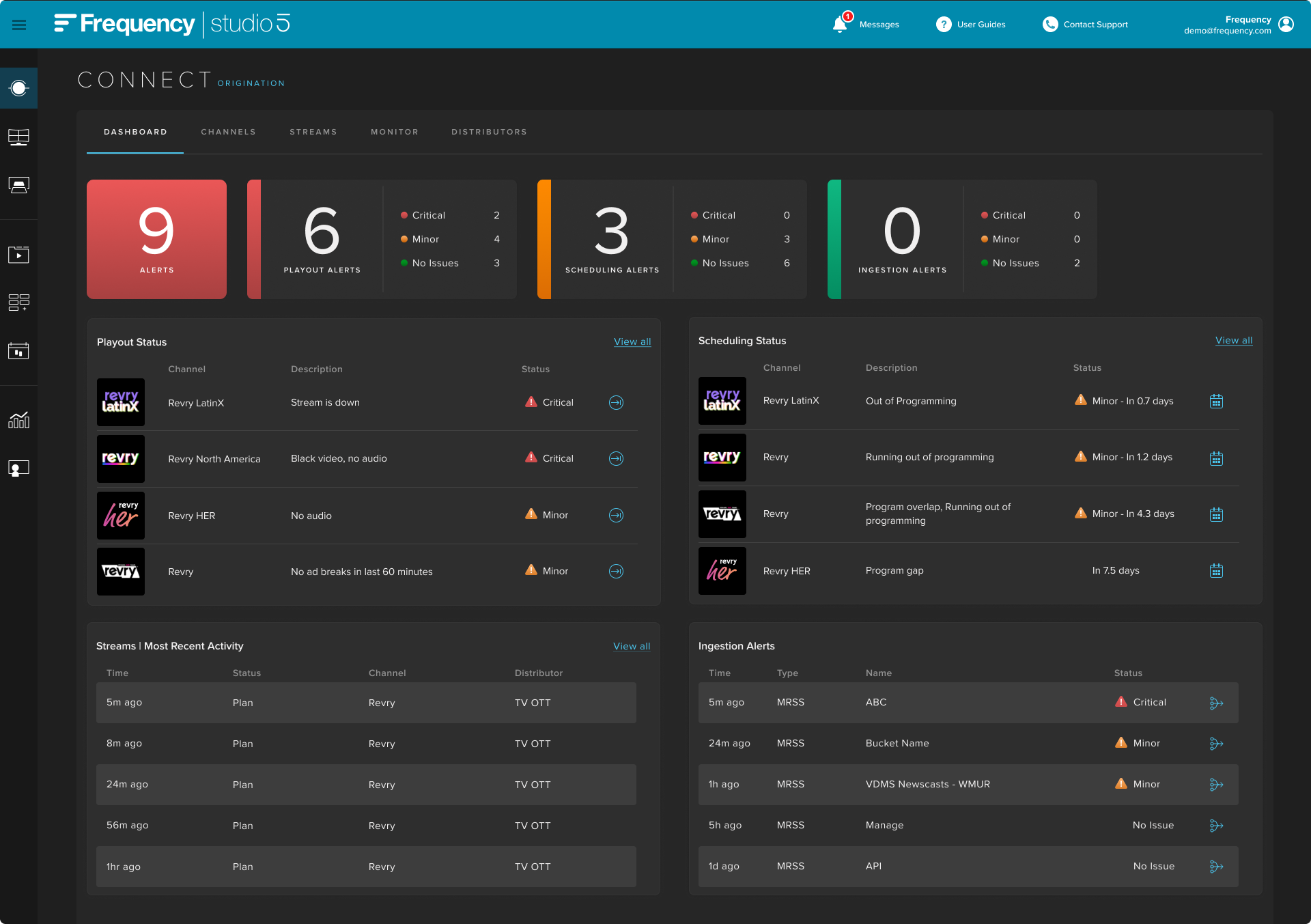Select the 8m ago streams row
The image size is (1311, 924).
[x=366, y=744]
